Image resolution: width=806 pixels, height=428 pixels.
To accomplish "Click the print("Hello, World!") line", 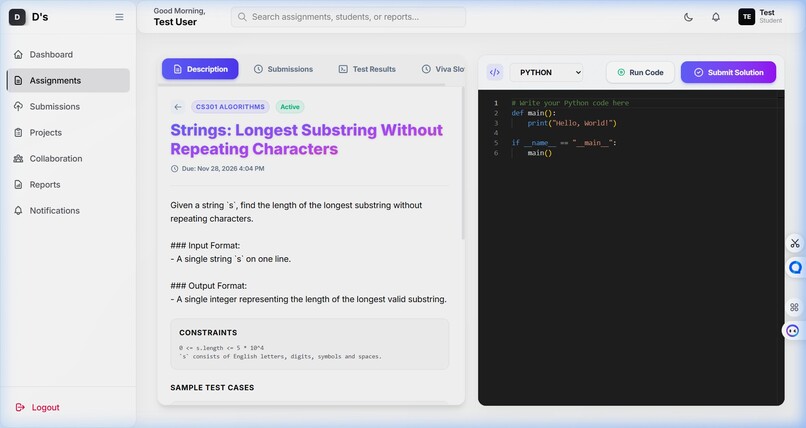I will (x=572, y=123).
